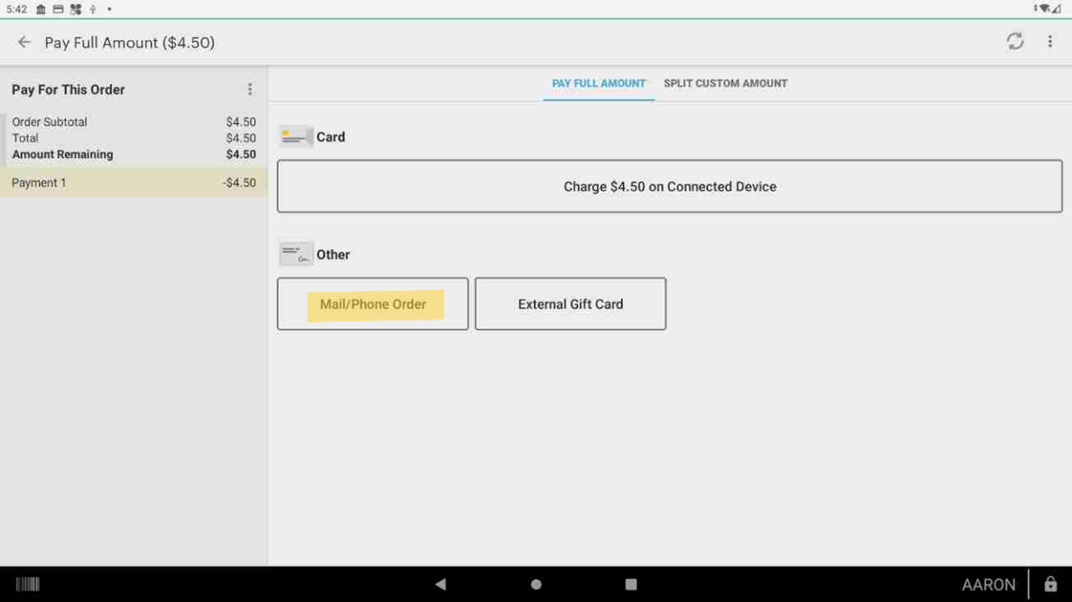Tap the AARON employee name
The image size is (1072, 602).
pyautogui.click(x=987, y=585)
